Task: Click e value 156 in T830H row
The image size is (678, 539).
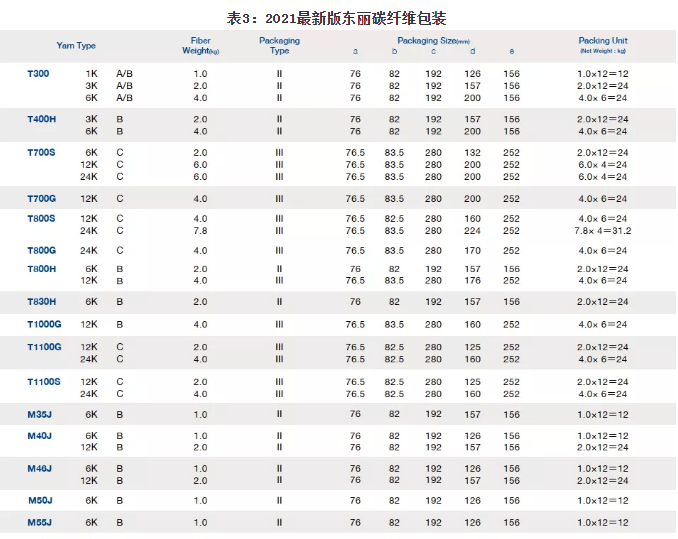Action: pos(512,302)
